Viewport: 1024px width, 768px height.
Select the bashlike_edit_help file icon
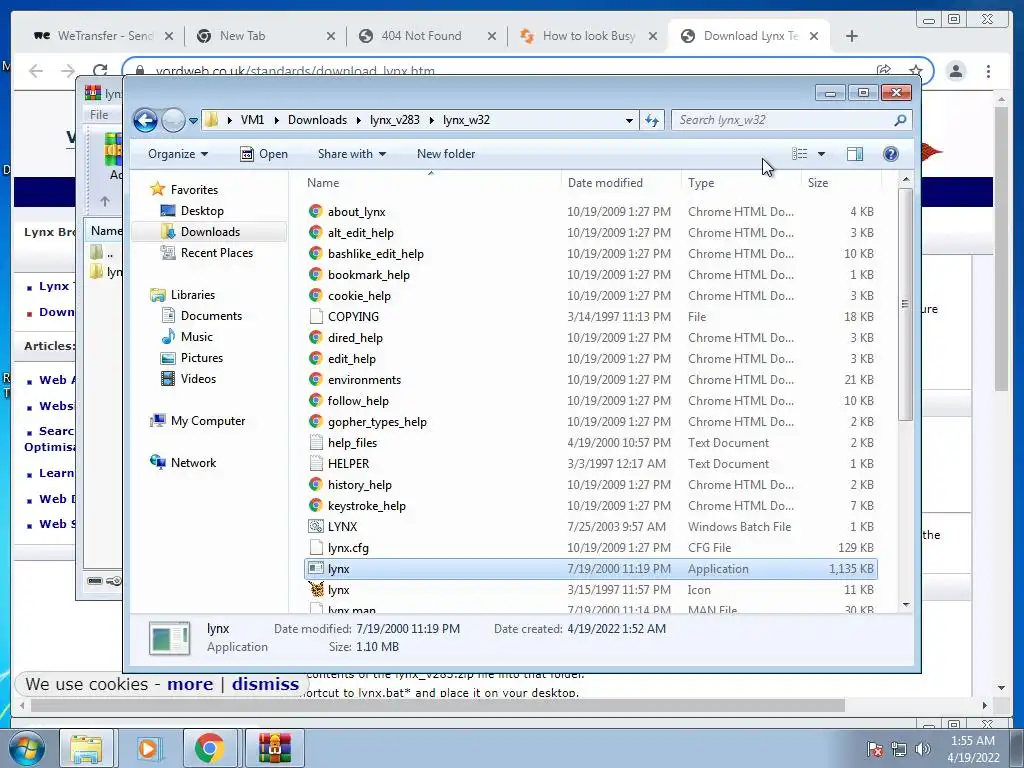pyautogui.click(x=316, y=253)
